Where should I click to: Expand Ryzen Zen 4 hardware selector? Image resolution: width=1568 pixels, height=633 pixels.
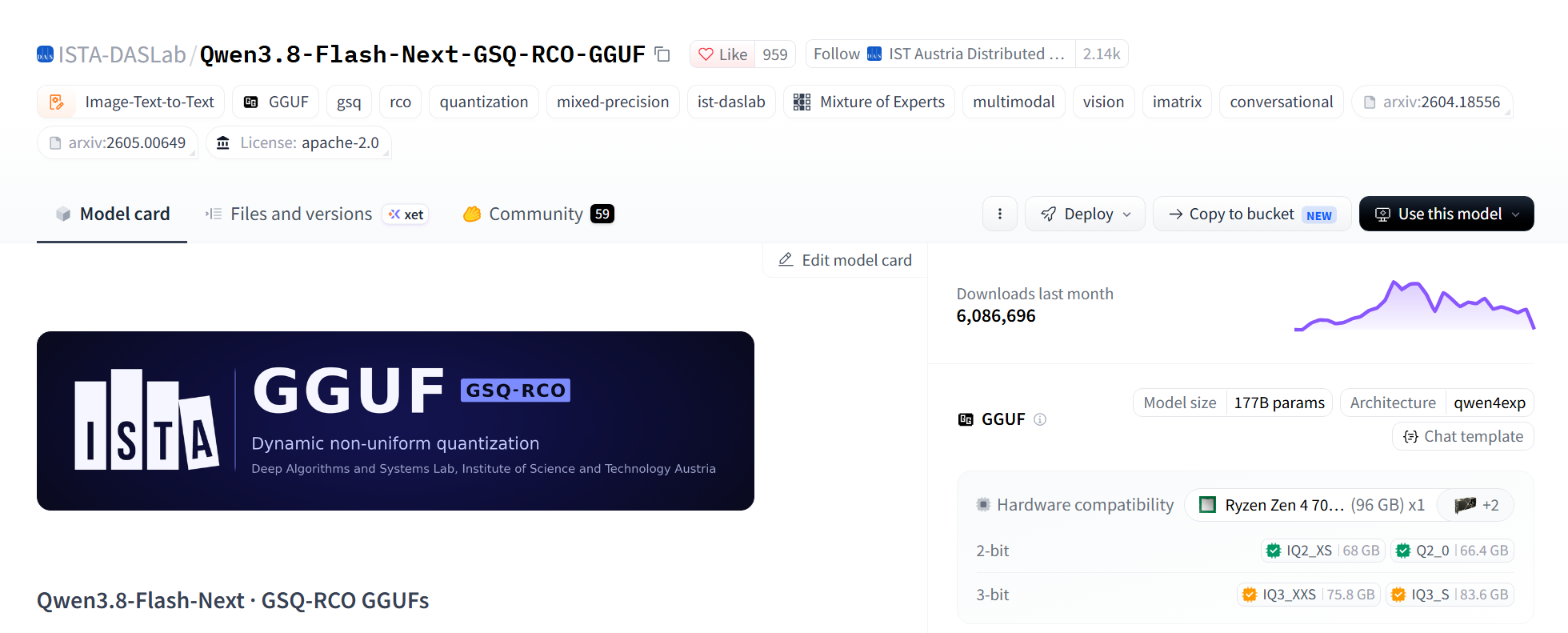coord(1312,505)
